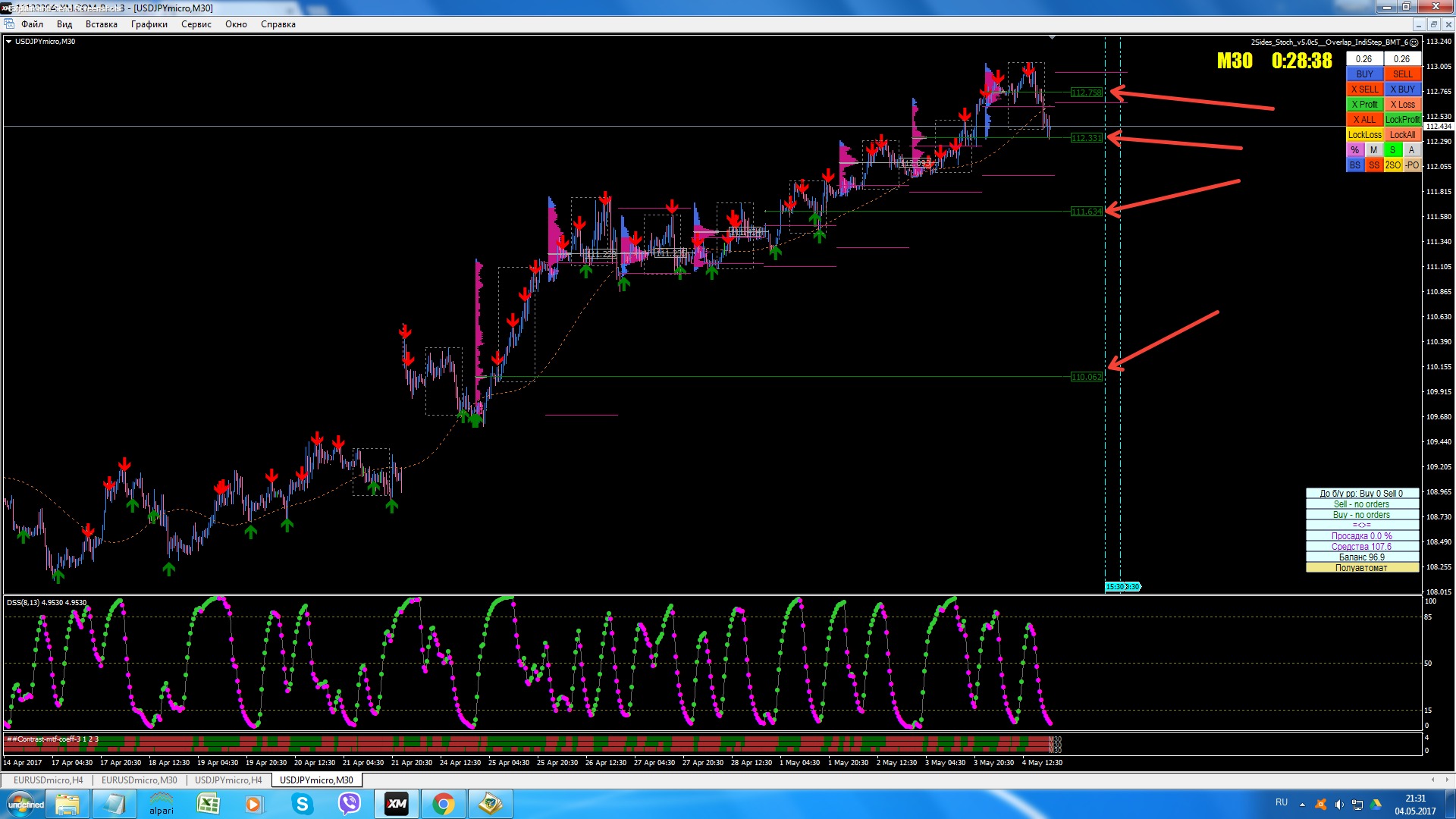Image resolution: width=1456 pixels, height=819 pixels.
Task: Select the active USDJPYmicro,M30 chart tab
Action: pyautogui.click(x=316, y=780)
